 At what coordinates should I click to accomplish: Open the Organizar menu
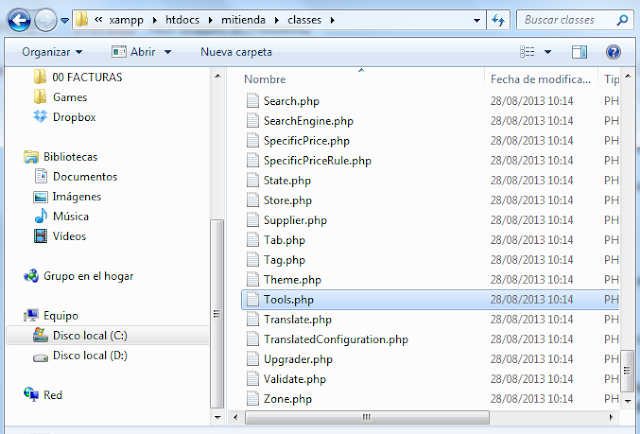click(x=52, y=52)
